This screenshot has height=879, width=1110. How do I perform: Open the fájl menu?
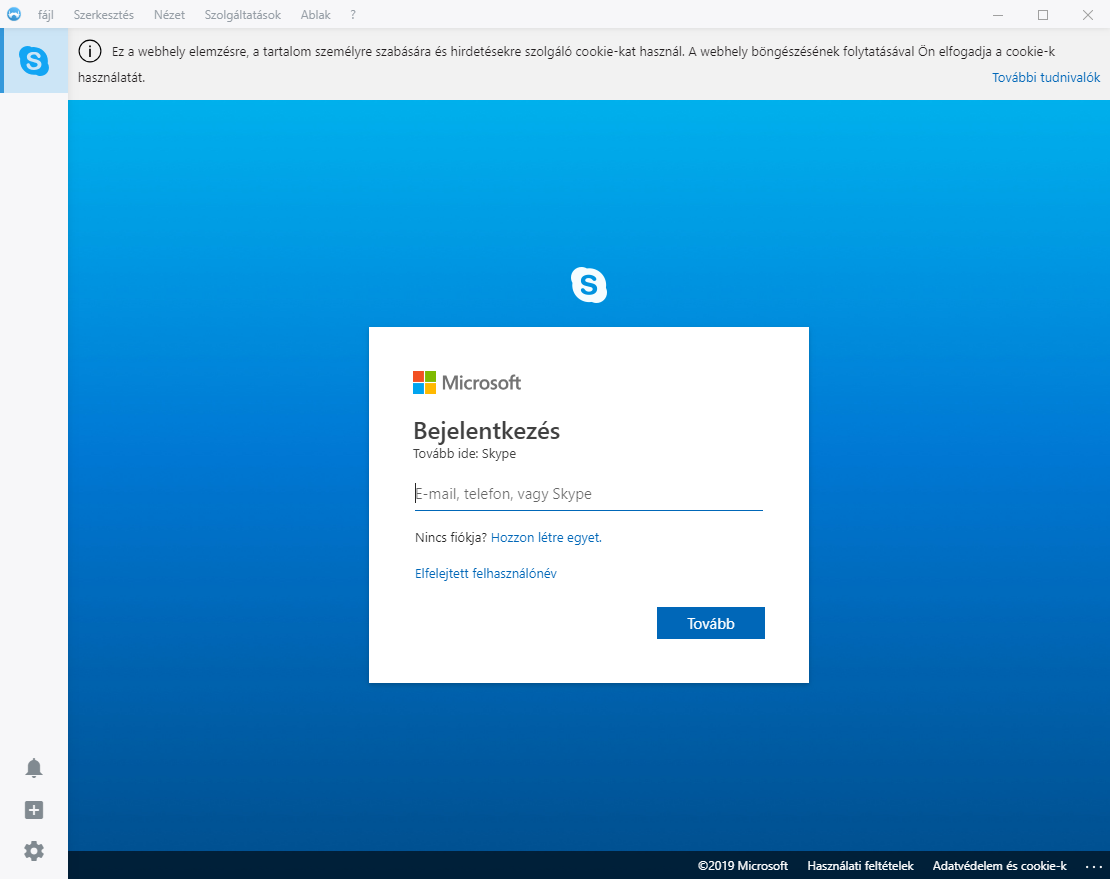point(46,15)
